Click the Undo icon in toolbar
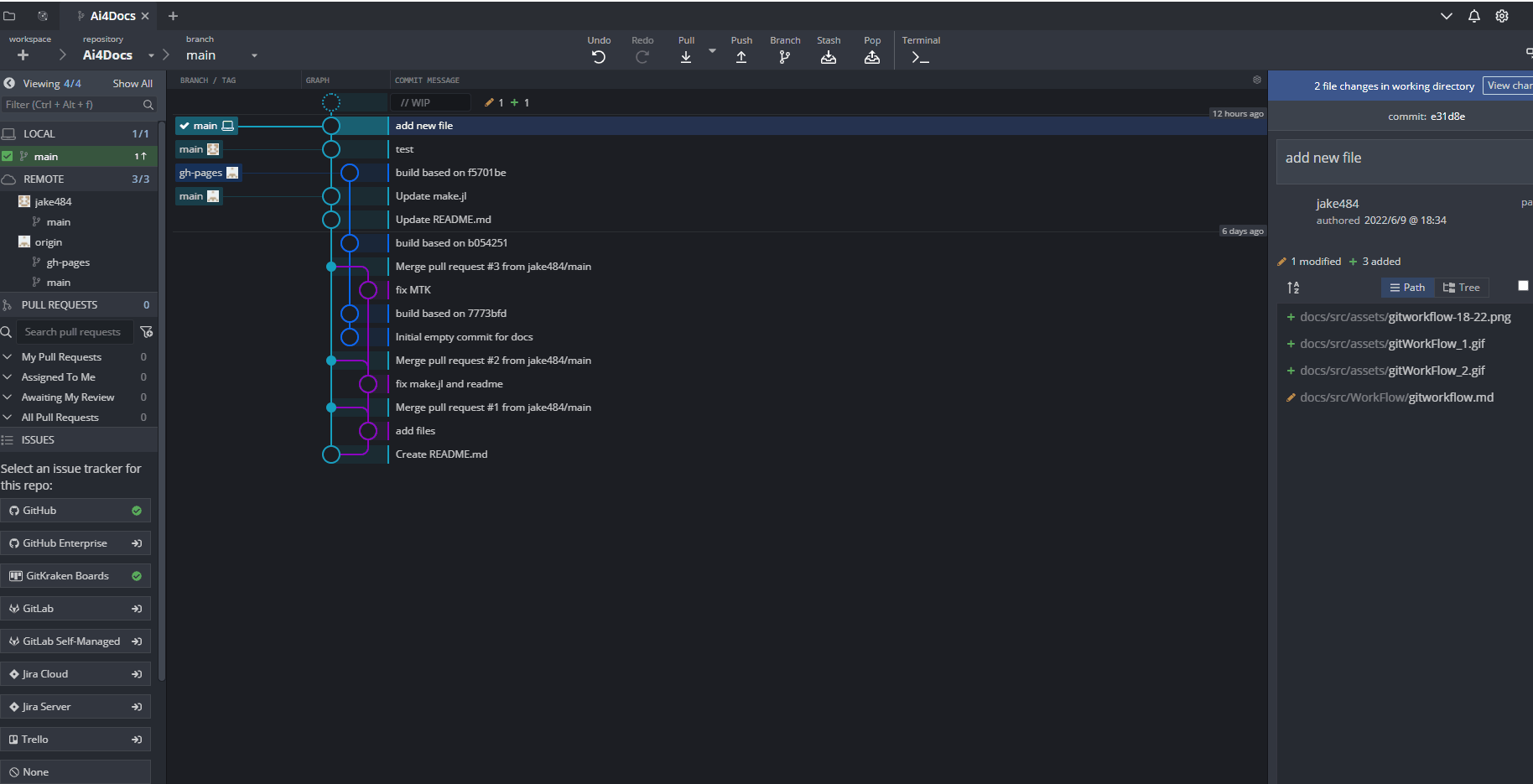 (x=598, y=57)
